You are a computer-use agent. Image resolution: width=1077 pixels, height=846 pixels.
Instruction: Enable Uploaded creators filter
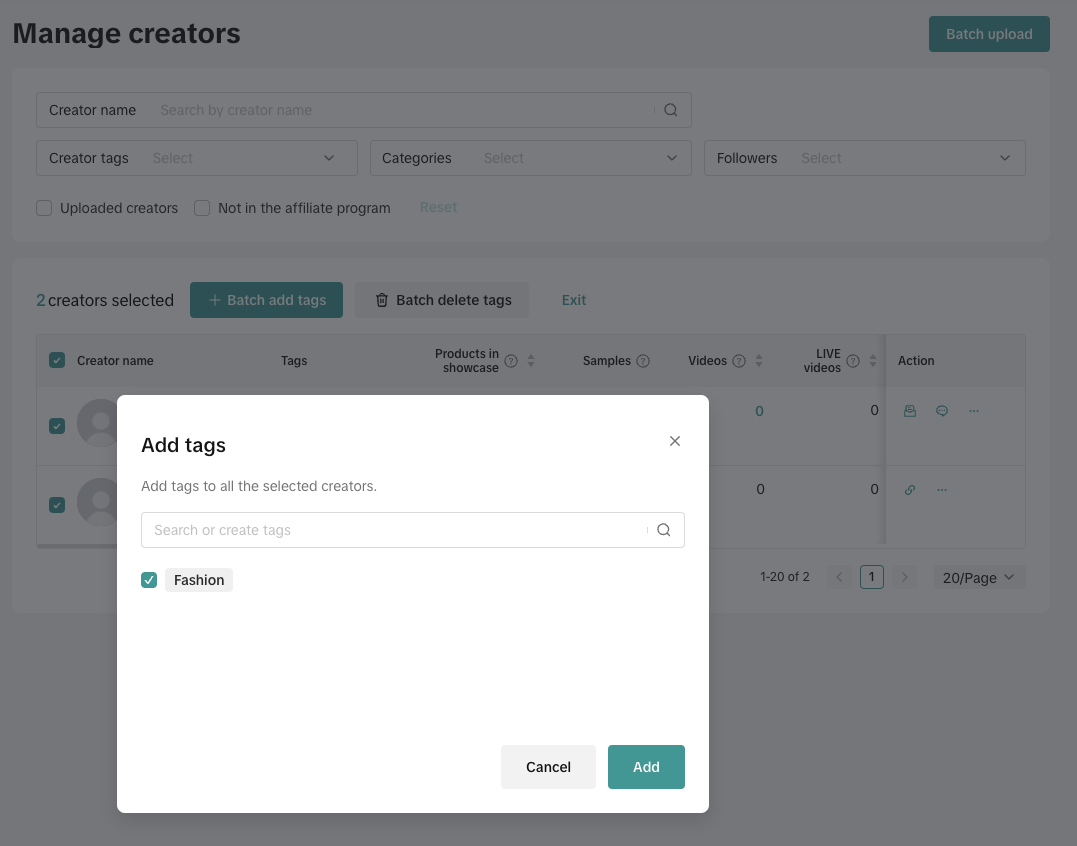44,208
